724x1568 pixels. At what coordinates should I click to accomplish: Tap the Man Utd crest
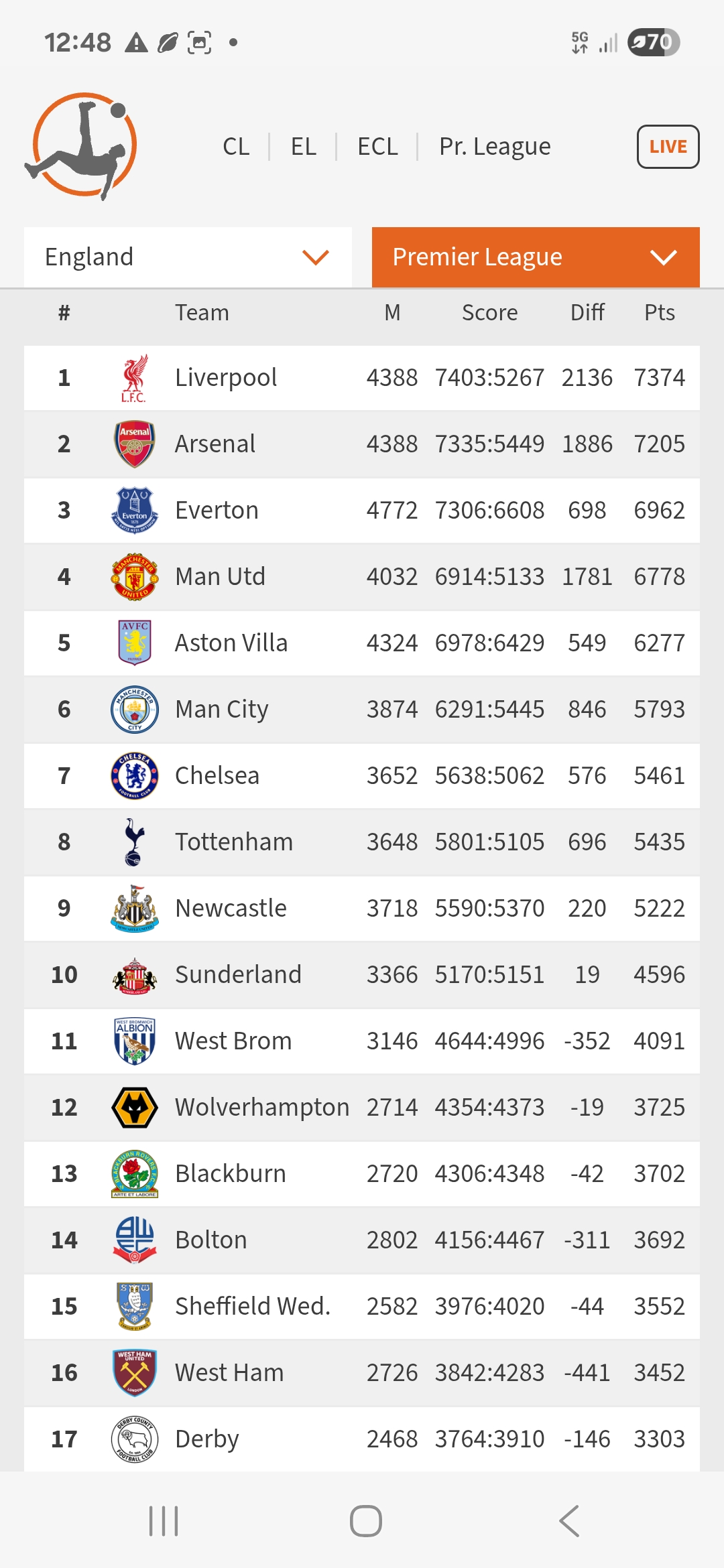pyautogui.click(x=134, y=576)
